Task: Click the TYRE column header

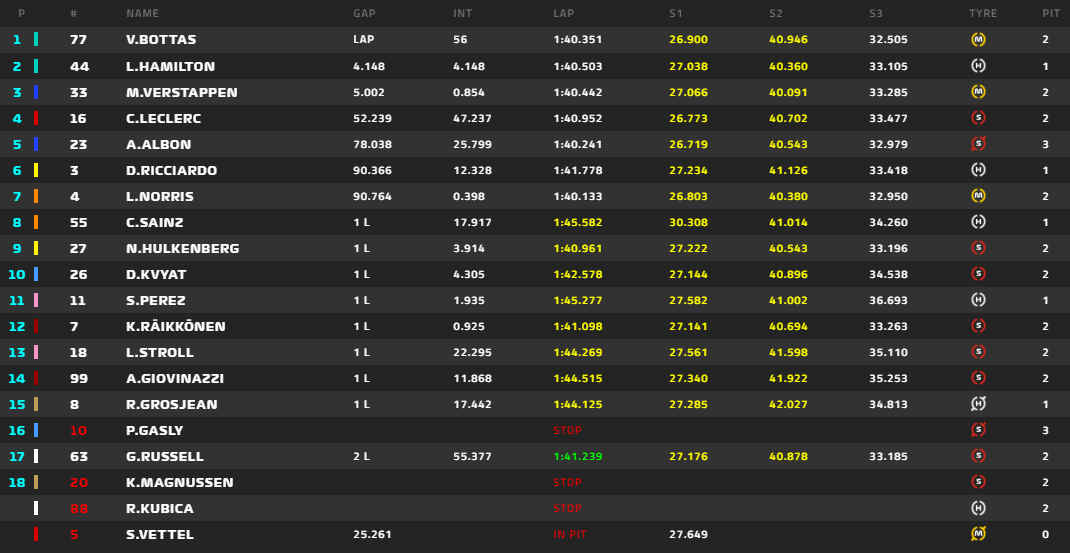Action: (x=983, y=14)
